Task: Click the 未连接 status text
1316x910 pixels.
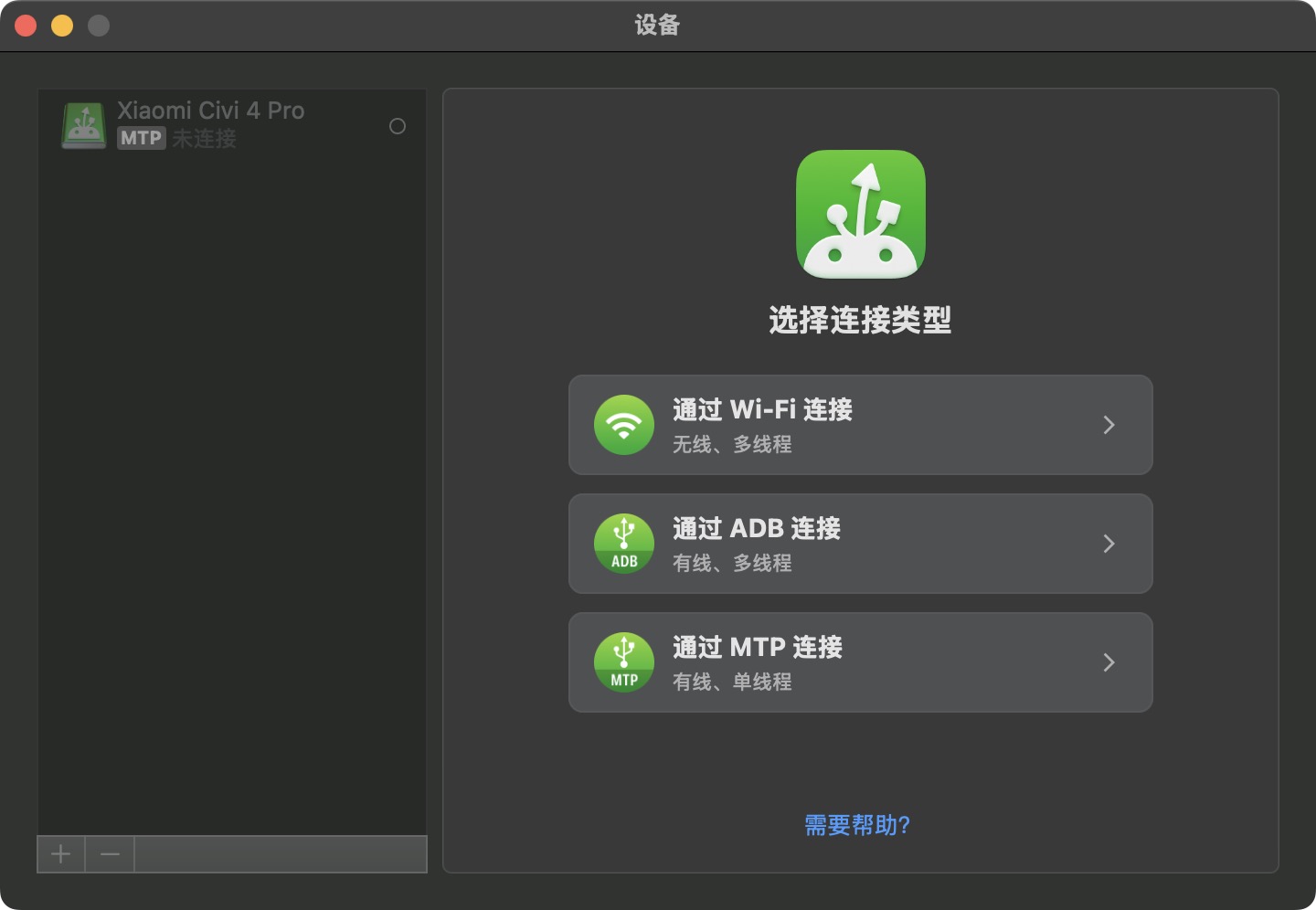Action: (202, 138)
